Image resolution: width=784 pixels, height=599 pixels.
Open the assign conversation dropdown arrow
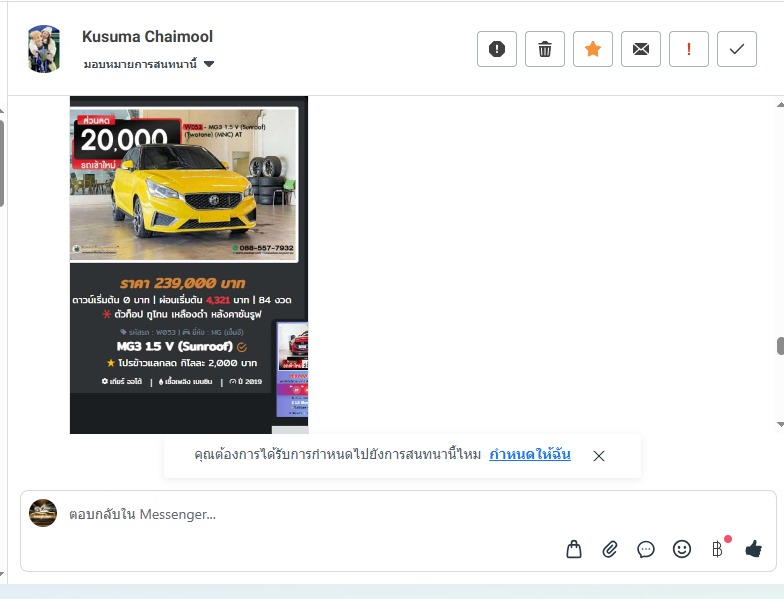click(x=209, y=64)
